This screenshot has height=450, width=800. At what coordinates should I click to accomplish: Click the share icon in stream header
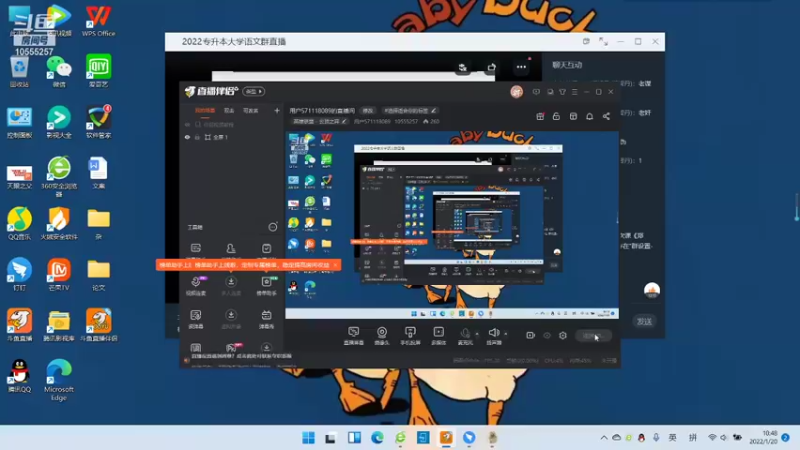[x=606, y=116]
